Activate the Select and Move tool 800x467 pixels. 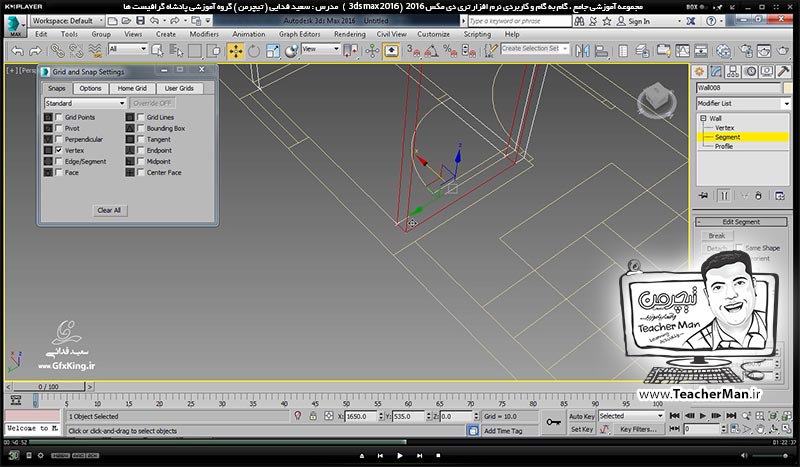[235, 51]
